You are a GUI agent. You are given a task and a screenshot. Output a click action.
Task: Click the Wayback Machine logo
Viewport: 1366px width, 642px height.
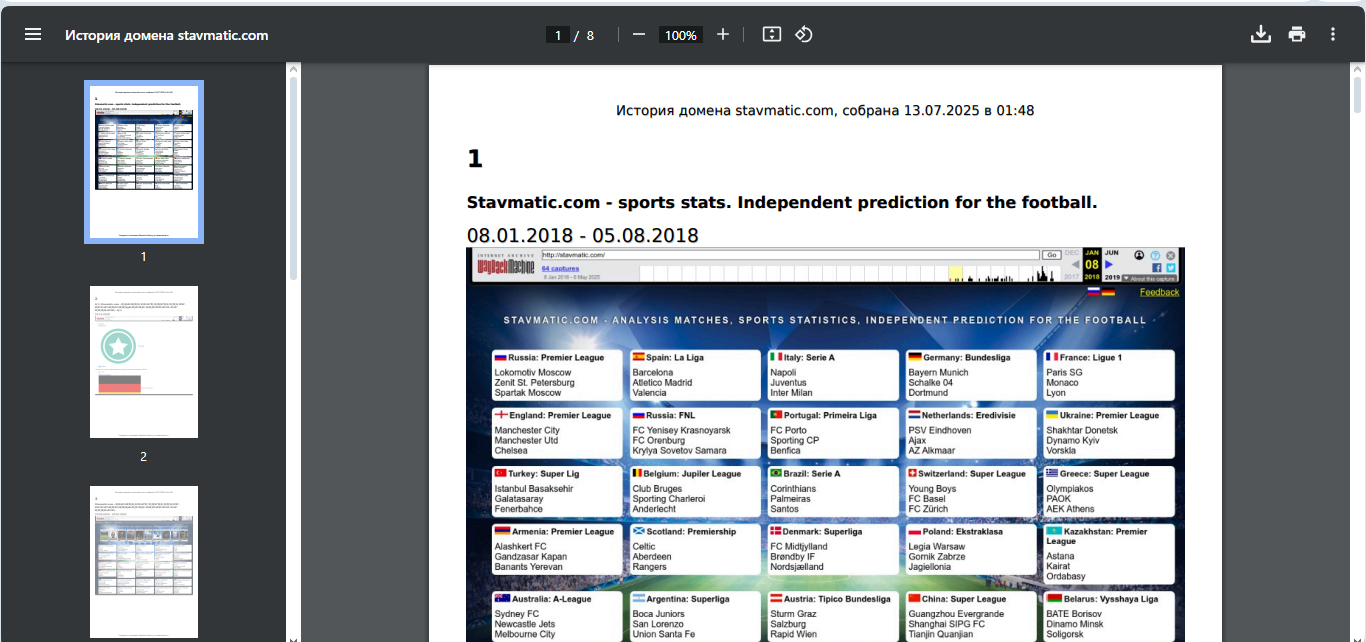tap(505, 266)
